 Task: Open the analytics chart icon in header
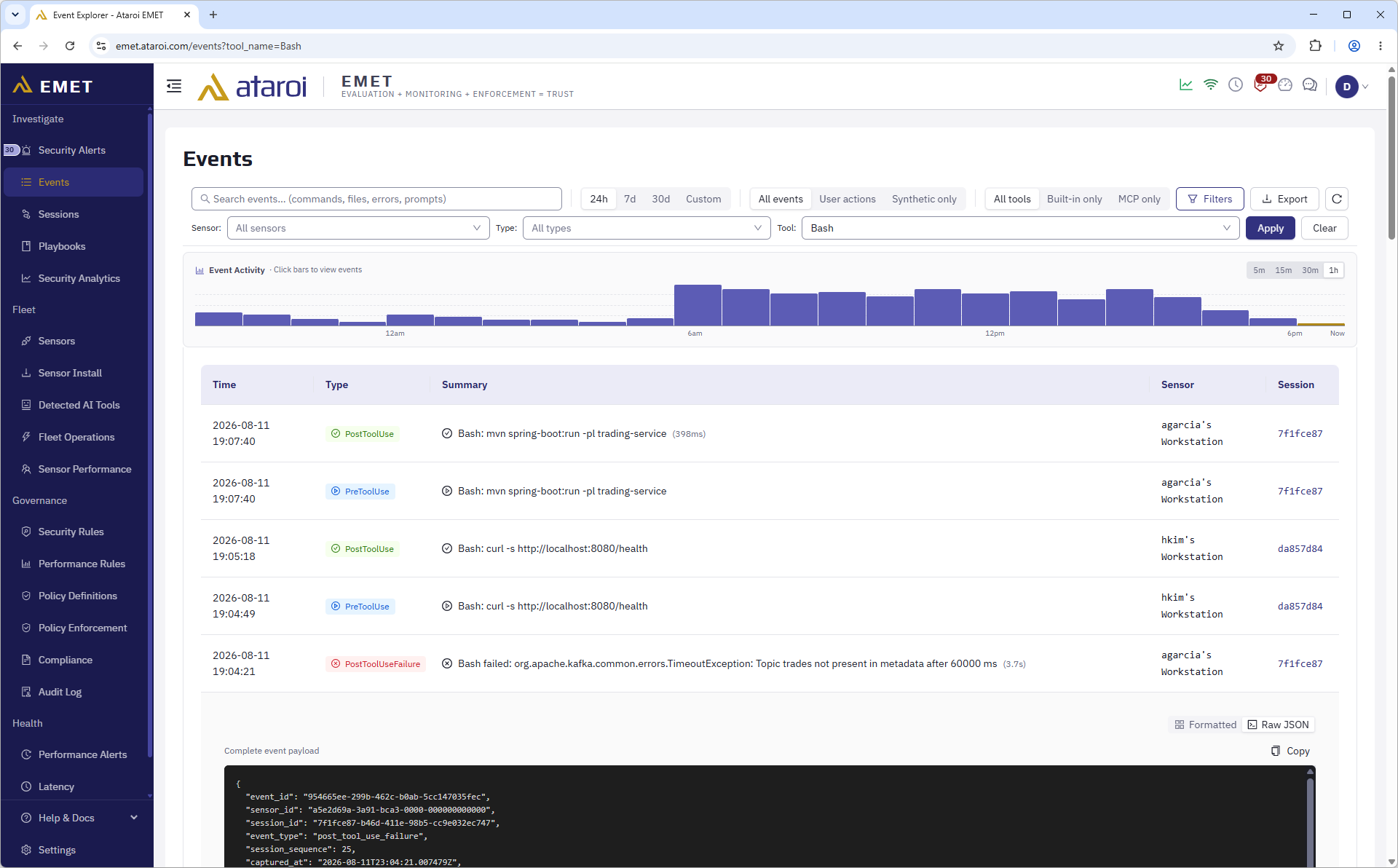click(x=1186, y=85)
